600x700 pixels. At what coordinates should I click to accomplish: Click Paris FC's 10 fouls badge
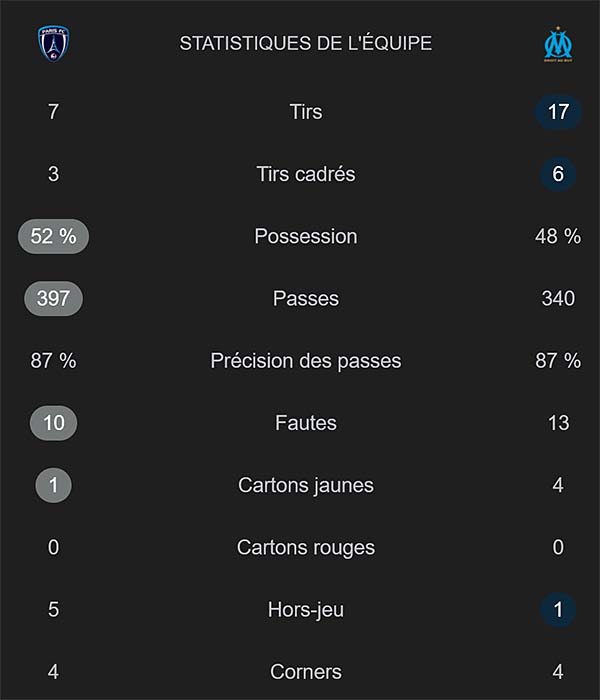pos(54,423)
